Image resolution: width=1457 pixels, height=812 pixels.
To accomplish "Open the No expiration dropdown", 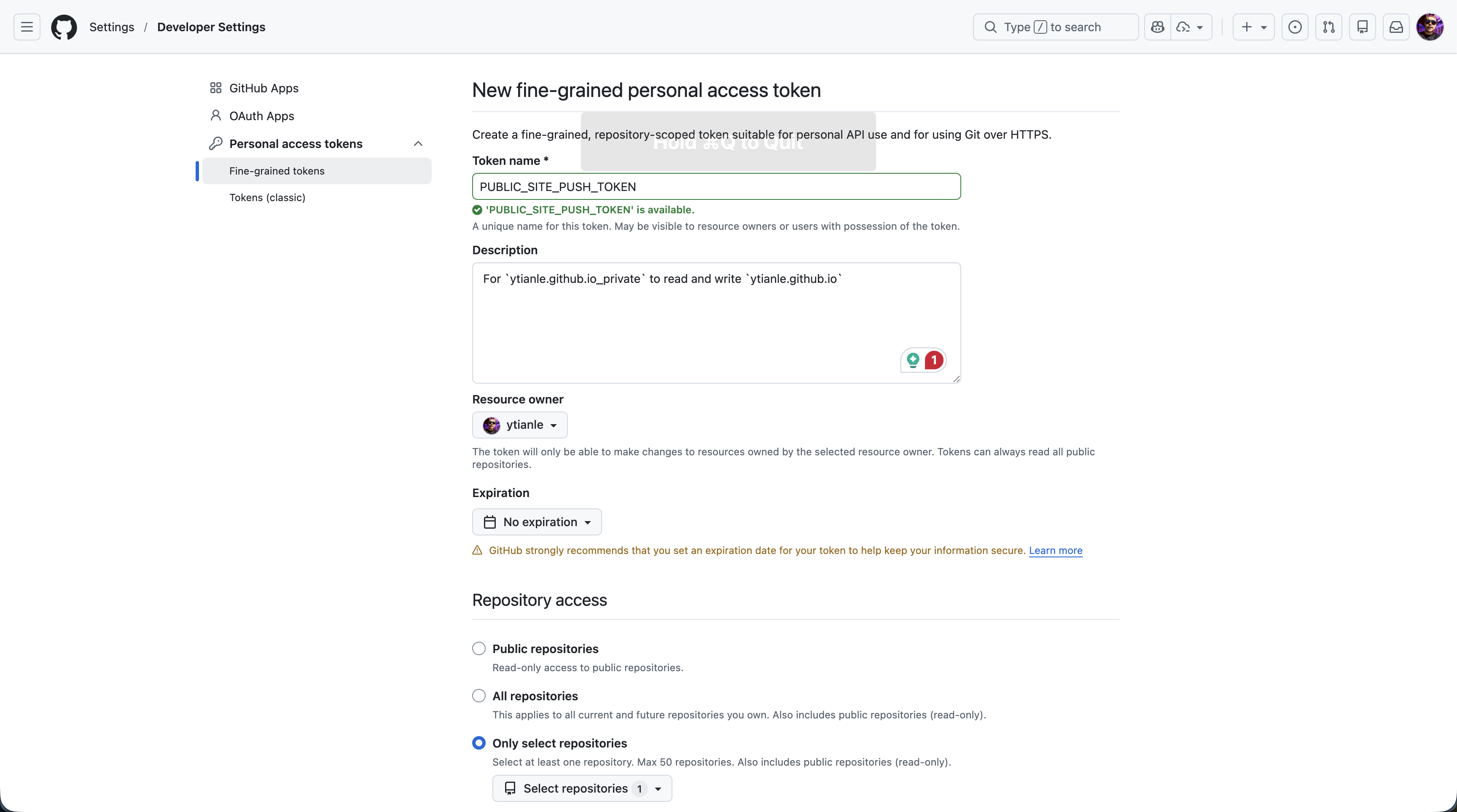I will point(537,522).
